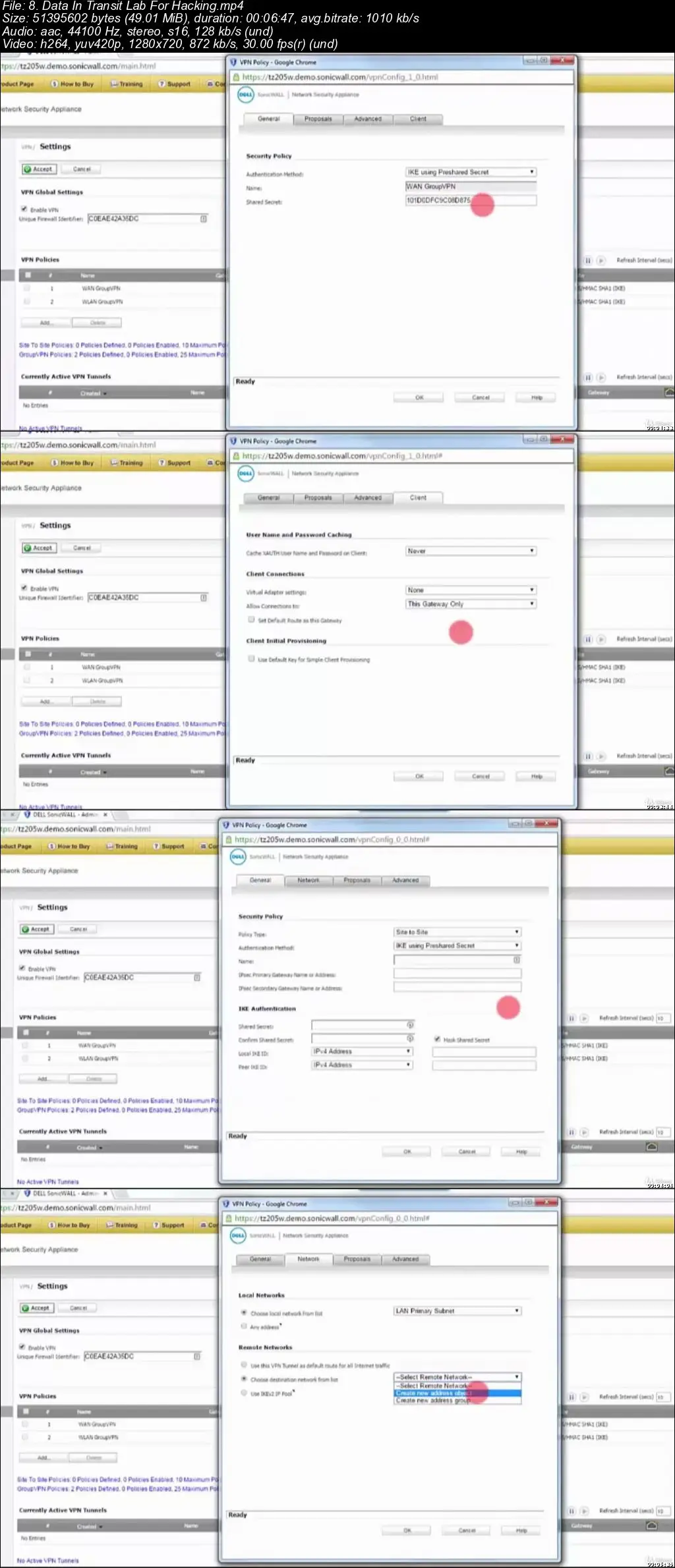This screenshot has width=675, height=1568.
Task: Open the Local IKE ID dropdown
Action: pyautogui.click(x=362, y=1051)
